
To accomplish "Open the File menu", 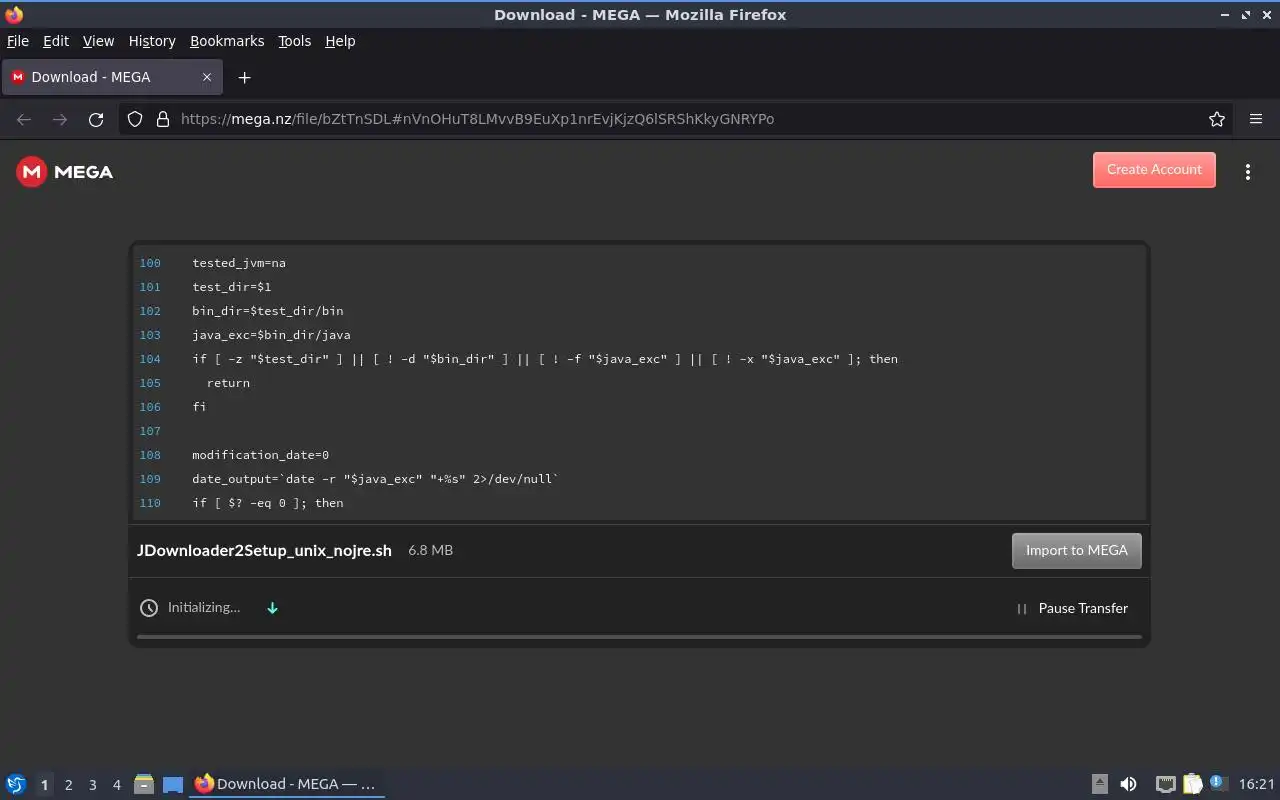I will point(18,41).
